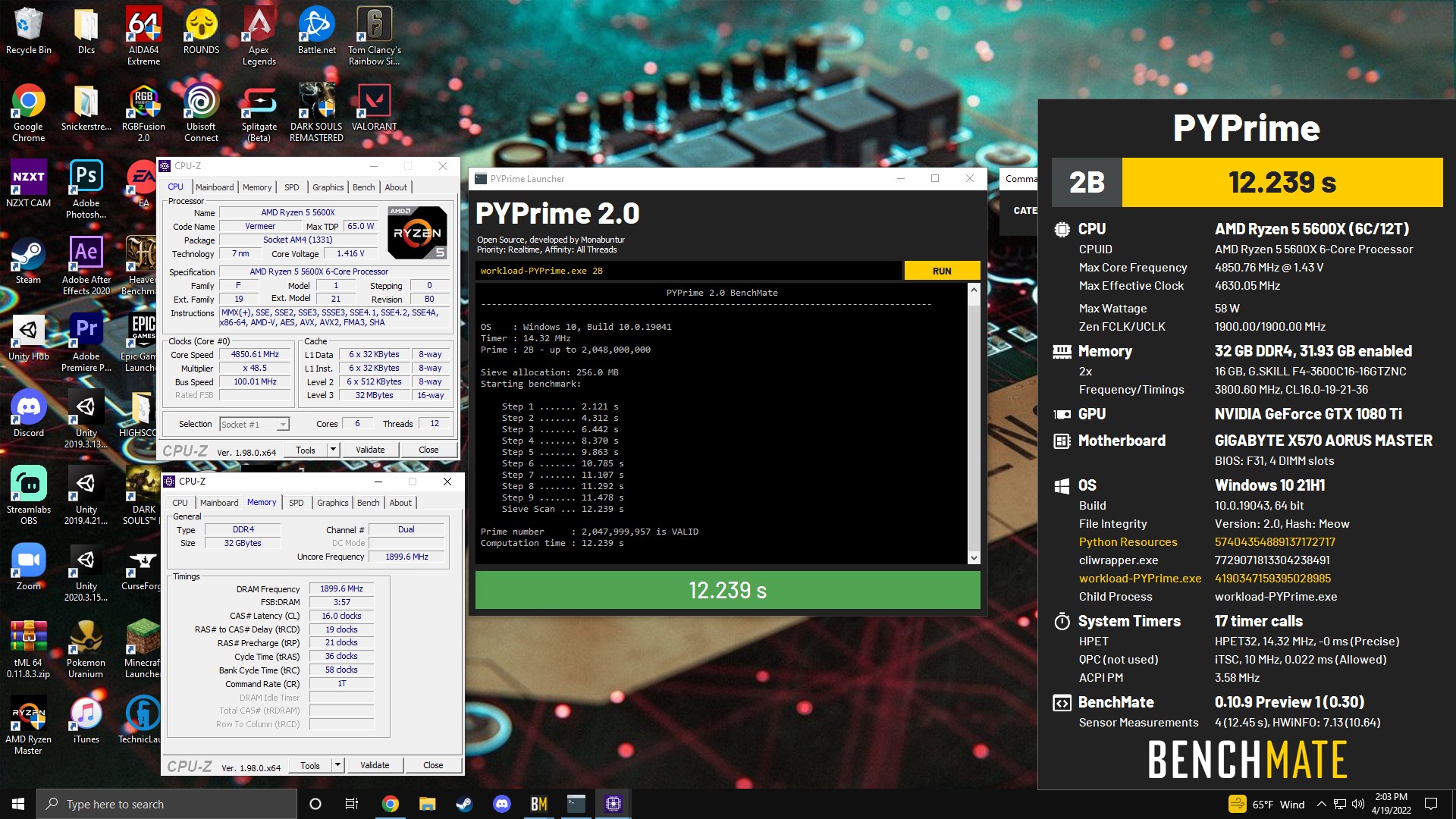Click Close button in top CPU-Z

pyautogui.click(x=428, y=450)
